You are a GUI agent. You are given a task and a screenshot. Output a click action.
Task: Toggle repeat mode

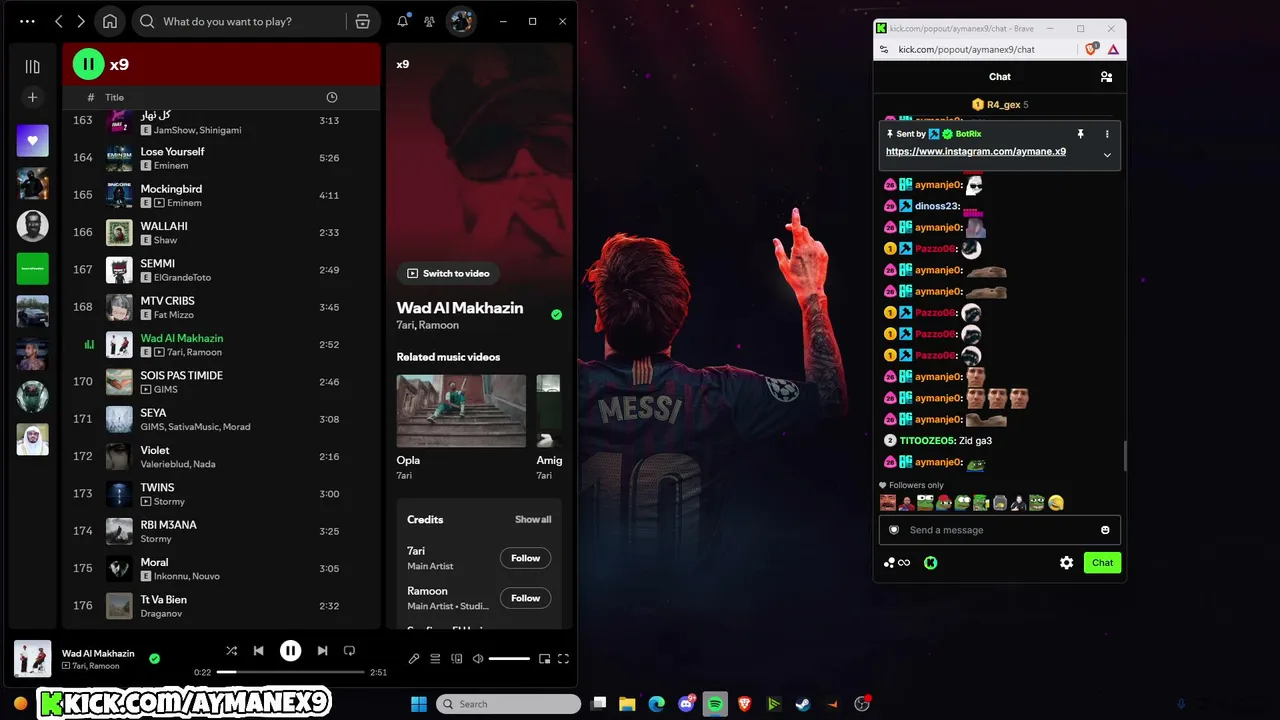pyautogui.click(x=349, y=650)
